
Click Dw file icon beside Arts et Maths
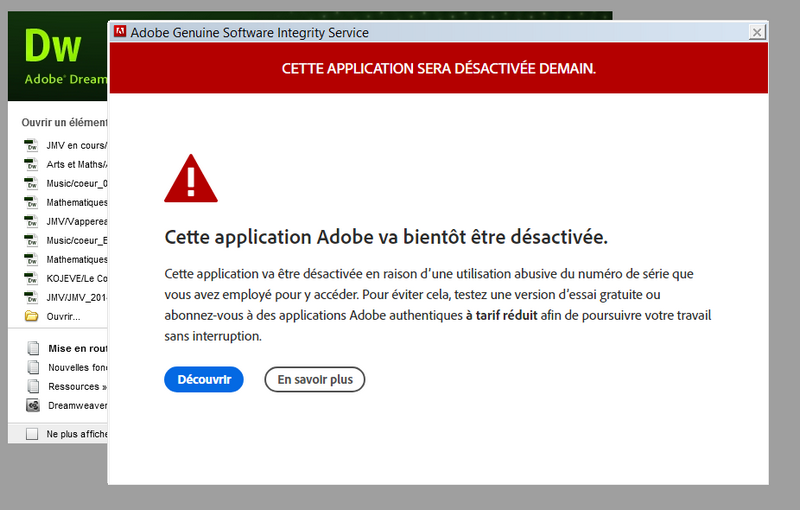(x=31, y=164)
